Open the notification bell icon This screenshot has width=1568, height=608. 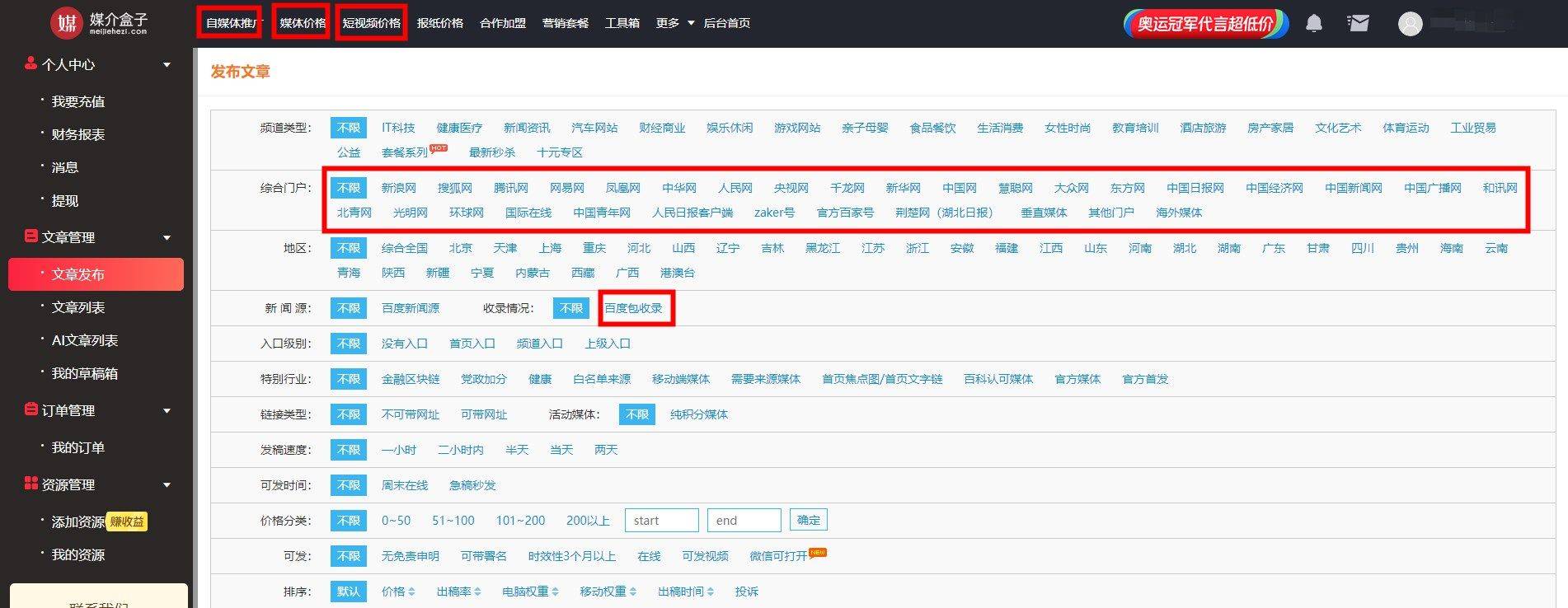[1314, 23]
